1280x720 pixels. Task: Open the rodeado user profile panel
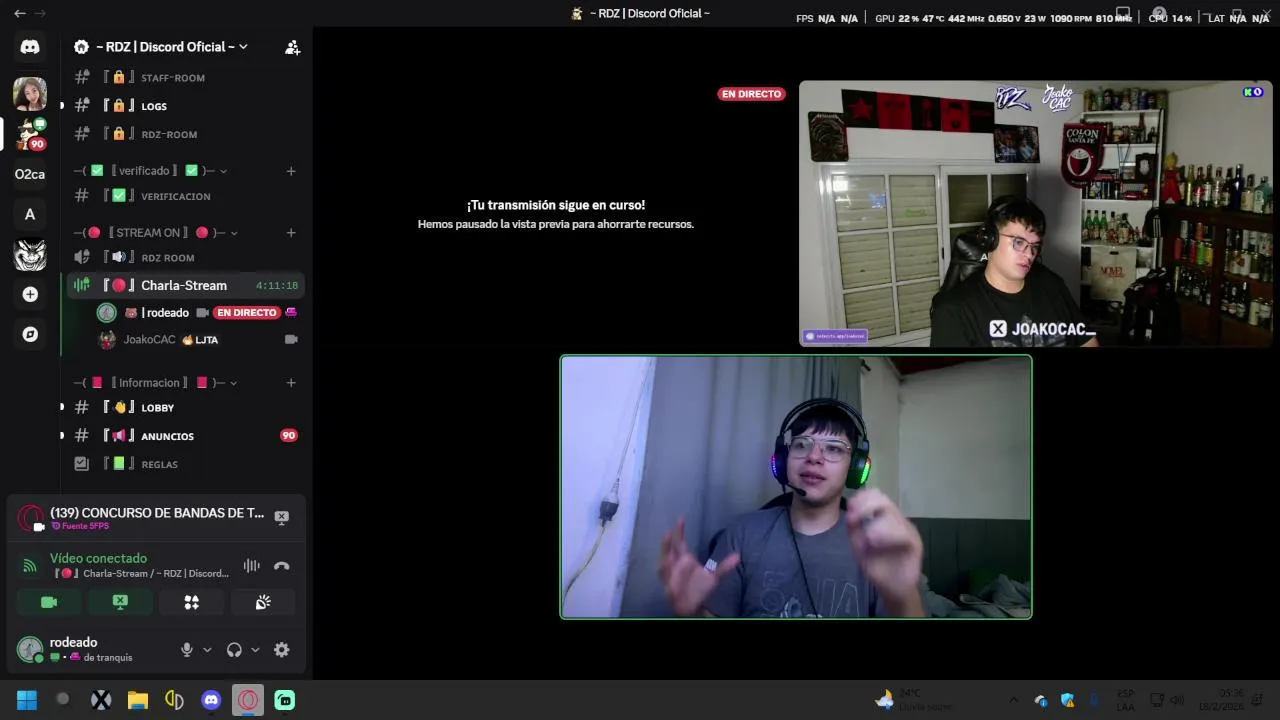click(90, 649)
